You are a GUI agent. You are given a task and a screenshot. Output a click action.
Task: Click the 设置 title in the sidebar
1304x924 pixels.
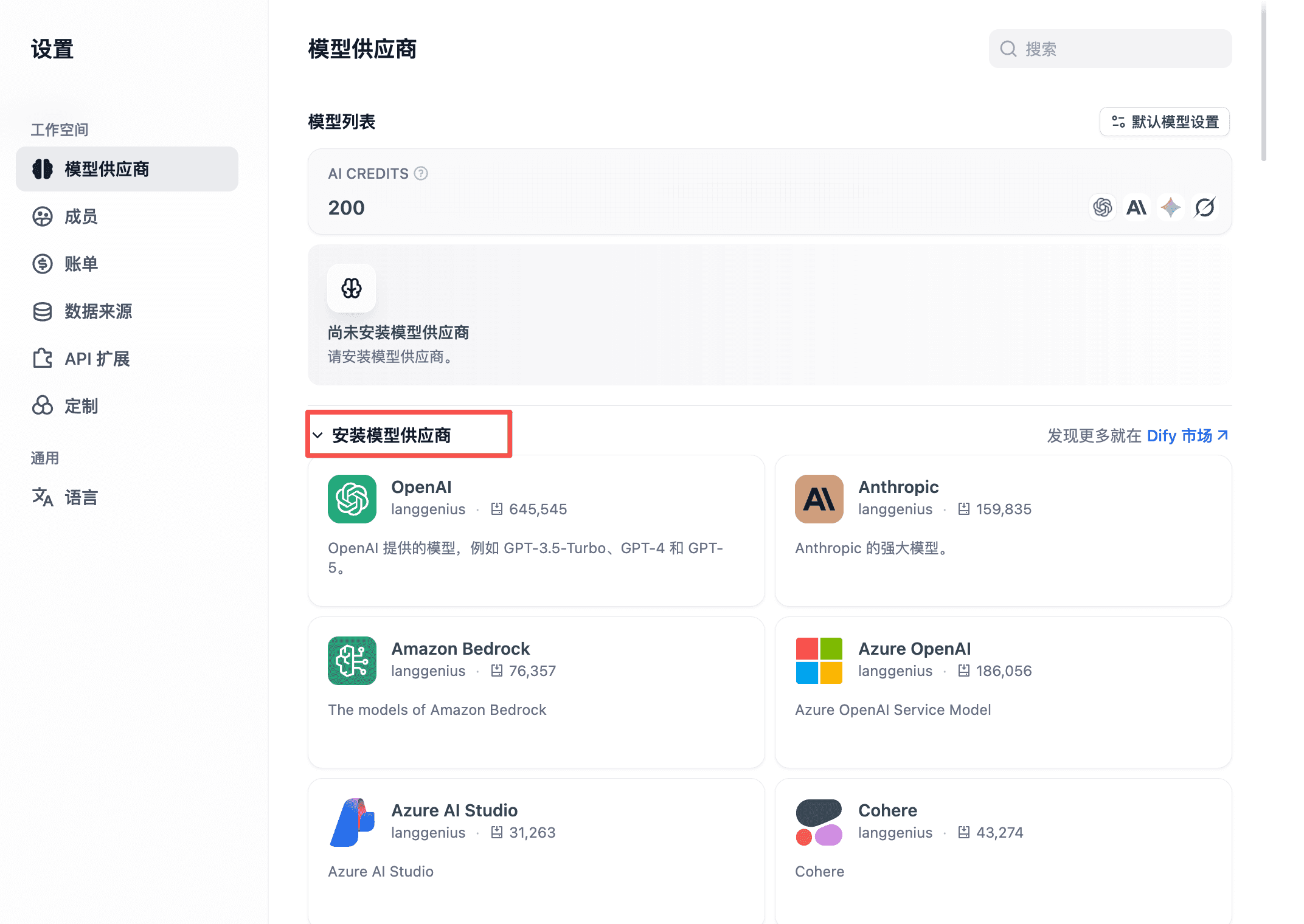pyautogui.click(x=52, y=49)
